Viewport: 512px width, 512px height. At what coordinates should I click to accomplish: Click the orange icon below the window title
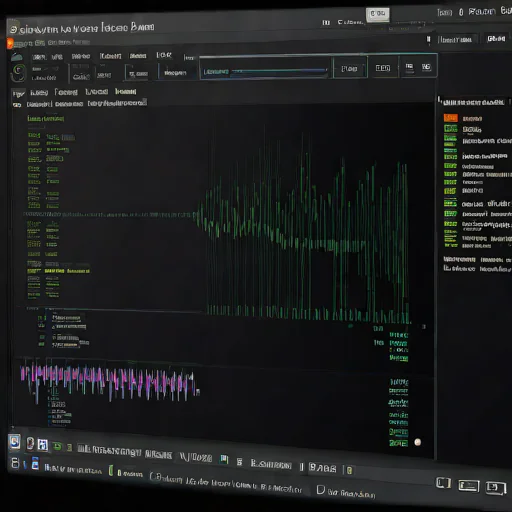point(10,43)
